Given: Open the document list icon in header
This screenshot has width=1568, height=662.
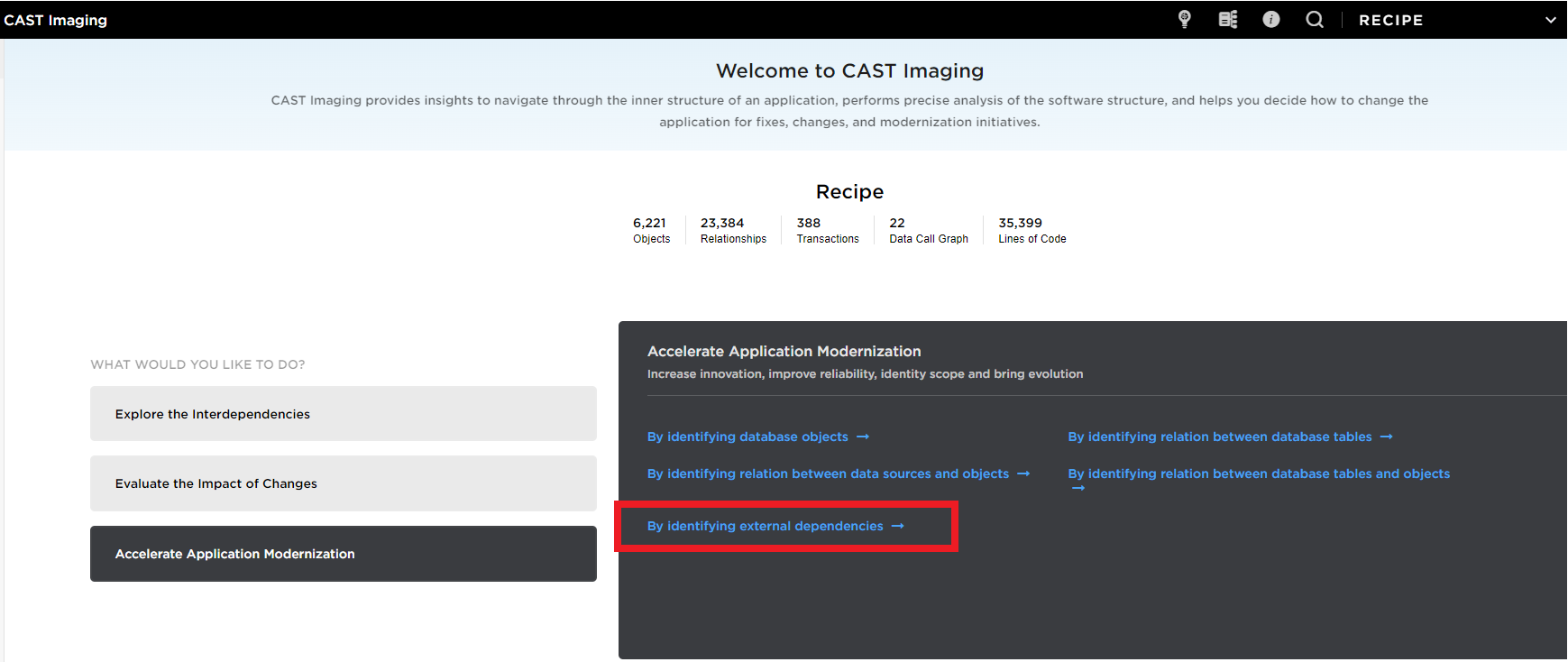Looking at the screenshot, I should click(1228, 19).
